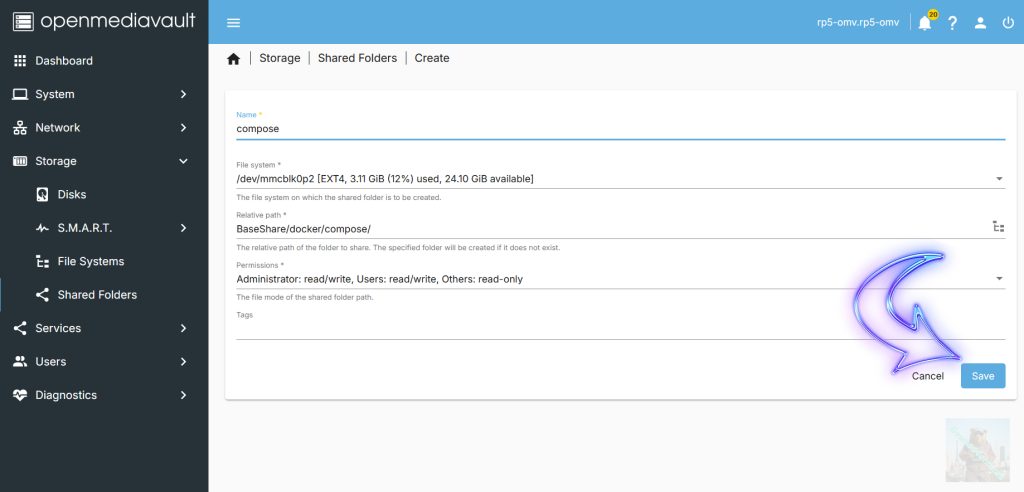This screenshot has height=492, width=1024.
Task: Expand the System menu
Action: (100, 94)
